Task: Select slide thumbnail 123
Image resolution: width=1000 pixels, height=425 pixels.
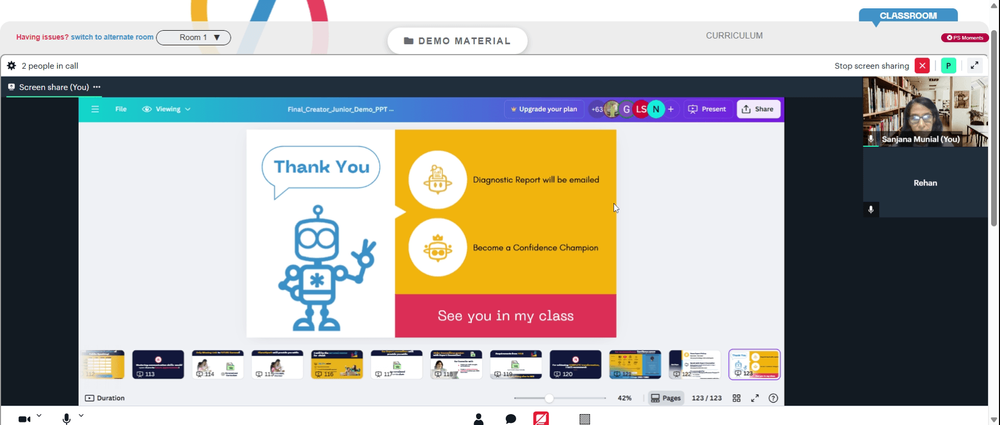Action: click(754, 364)
